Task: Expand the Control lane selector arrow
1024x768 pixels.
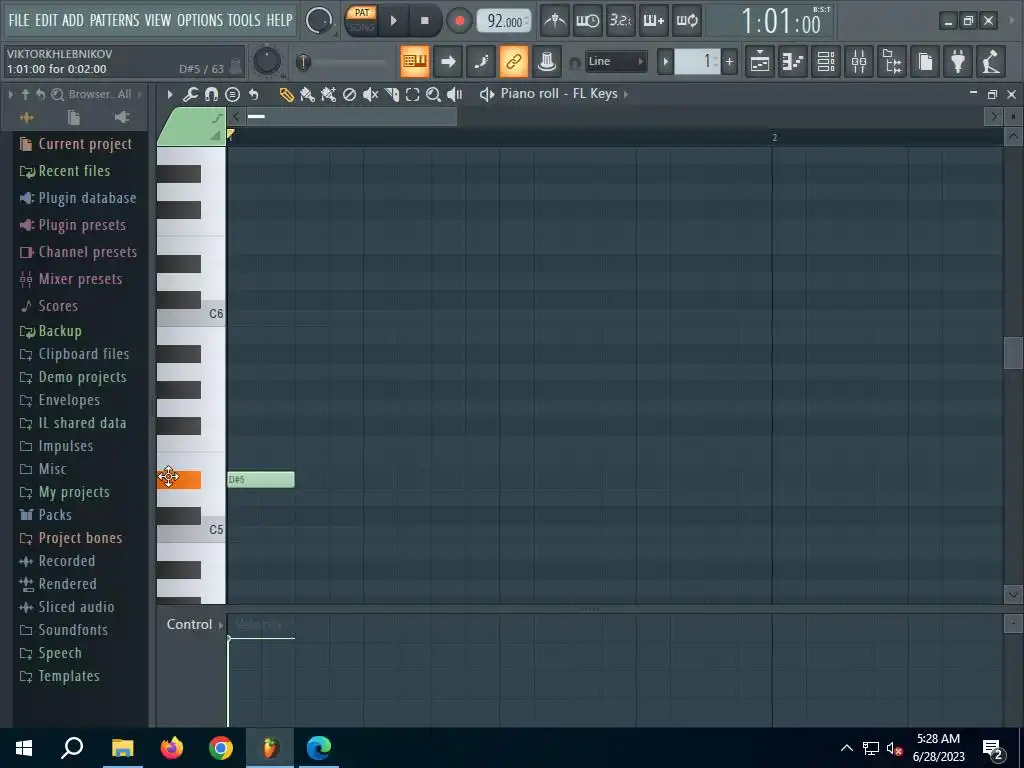Action: [221, 625]
